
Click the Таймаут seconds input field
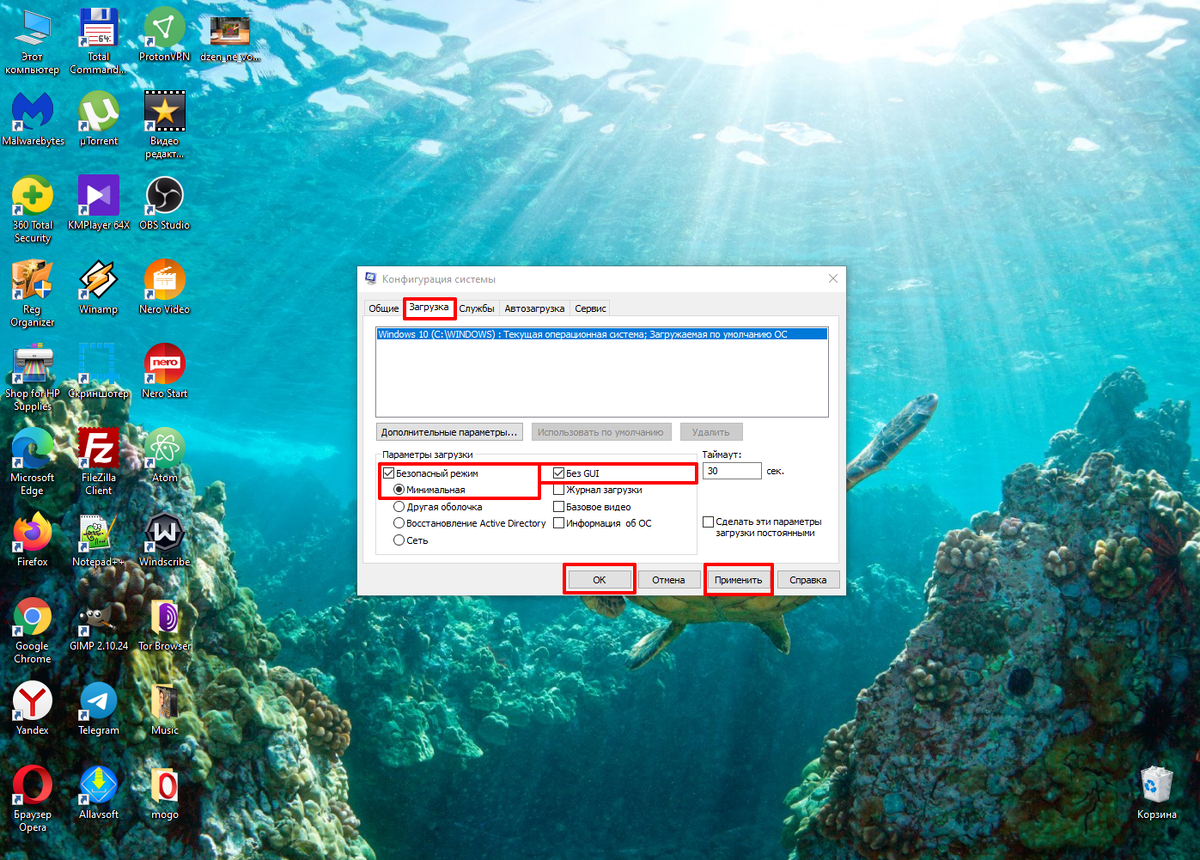(732, 470)
